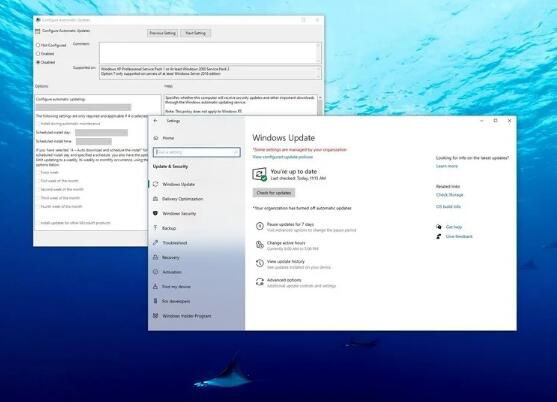
Task: Open the Scheduled install day dropdown
Action: tap(101, 132)
